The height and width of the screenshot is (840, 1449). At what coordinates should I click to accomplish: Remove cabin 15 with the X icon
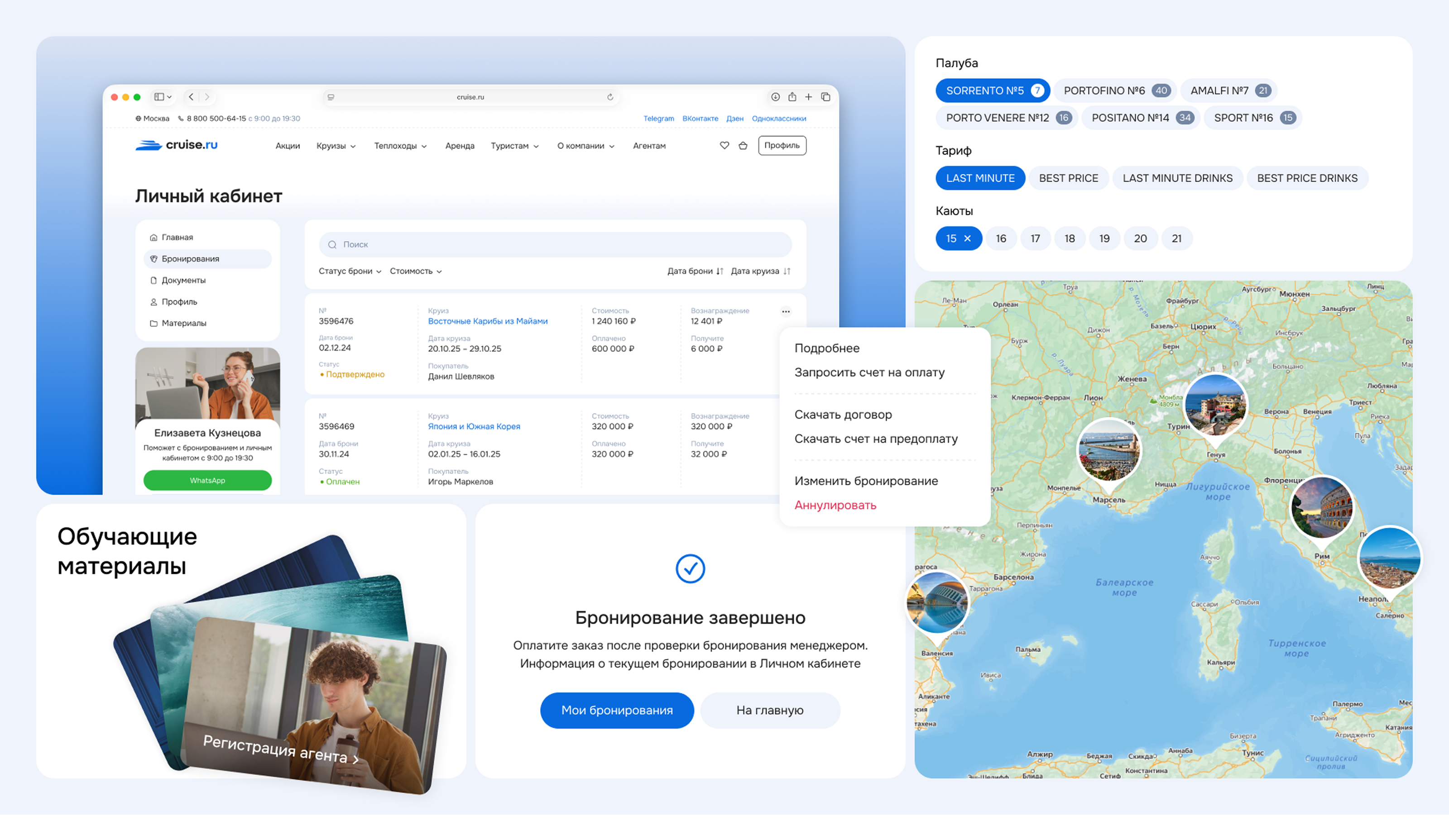click(967, 239)
